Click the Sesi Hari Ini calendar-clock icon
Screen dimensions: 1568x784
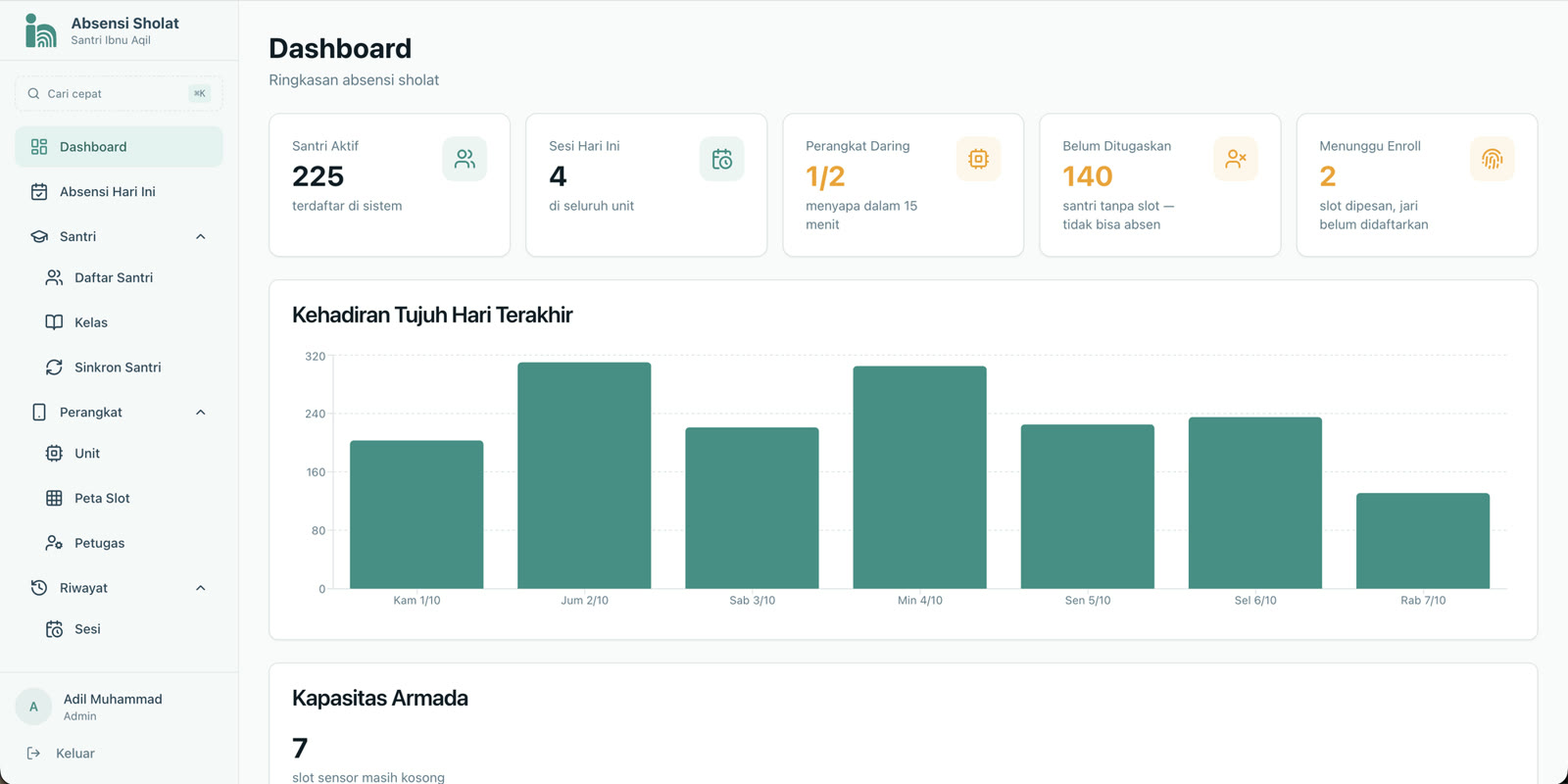(721, 159)
